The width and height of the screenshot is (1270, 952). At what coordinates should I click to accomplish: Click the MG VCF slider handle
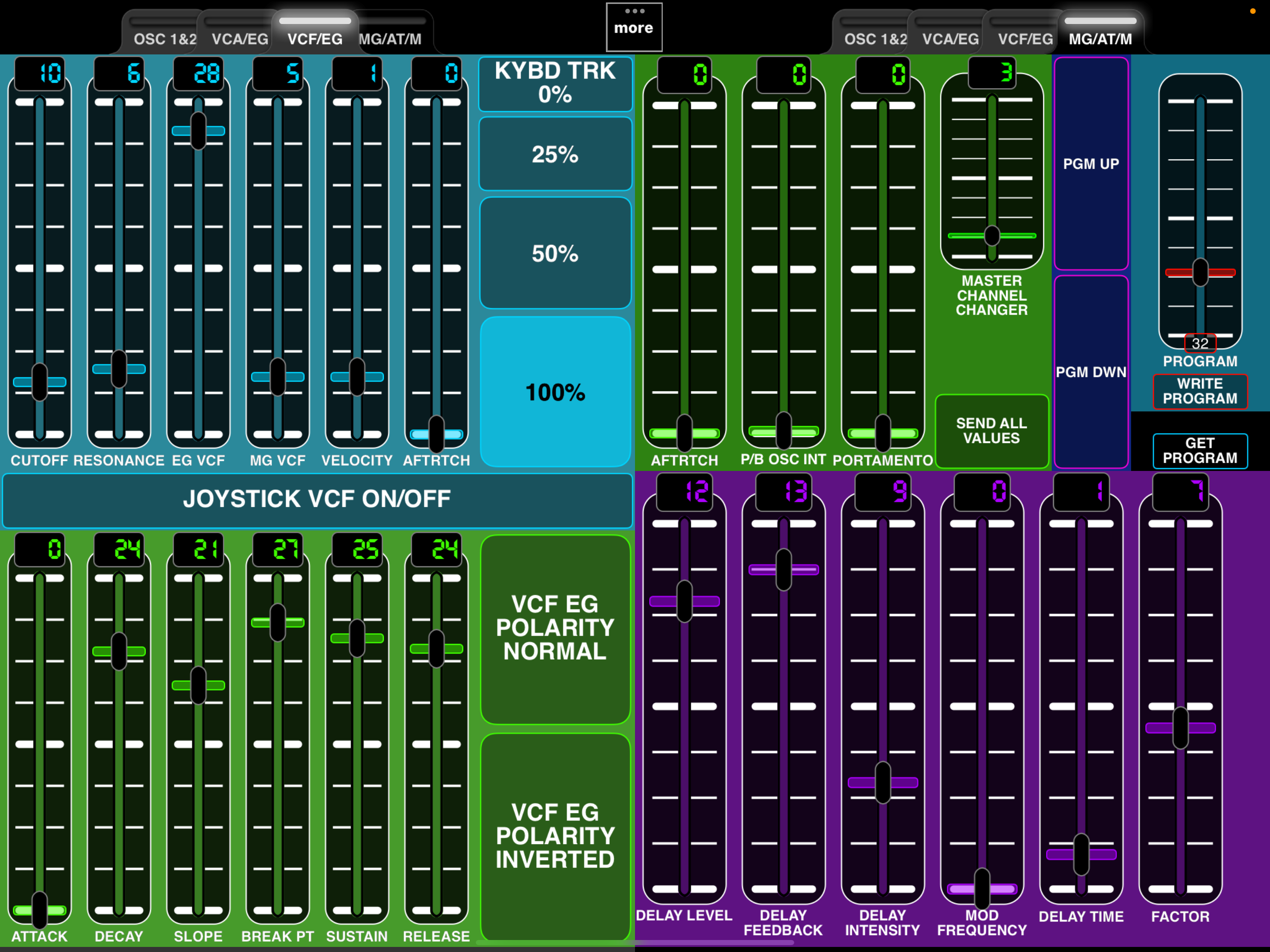tap(277, 377)
